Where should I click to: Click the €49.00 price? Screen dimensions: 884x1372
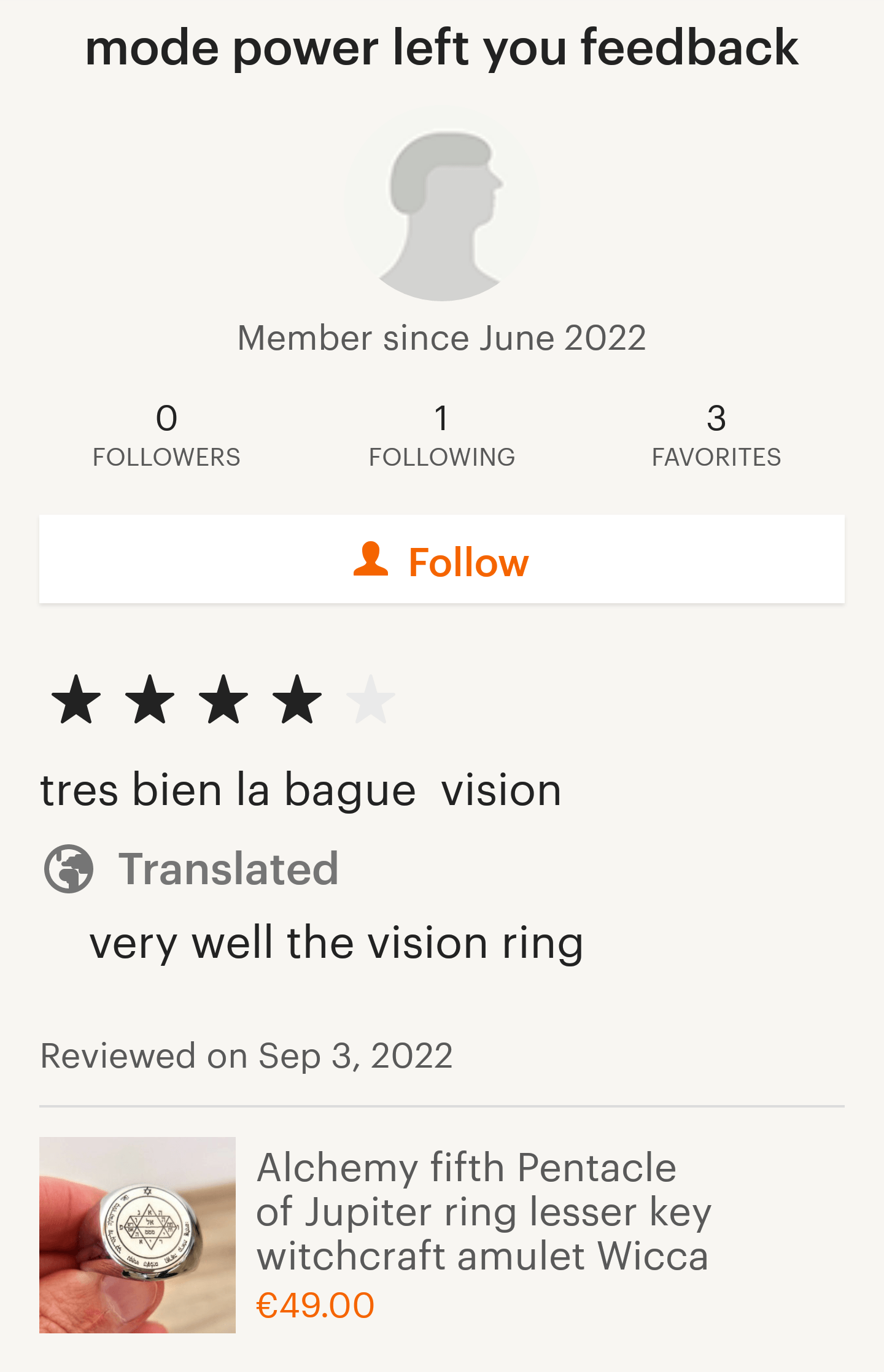(315, 1305)
